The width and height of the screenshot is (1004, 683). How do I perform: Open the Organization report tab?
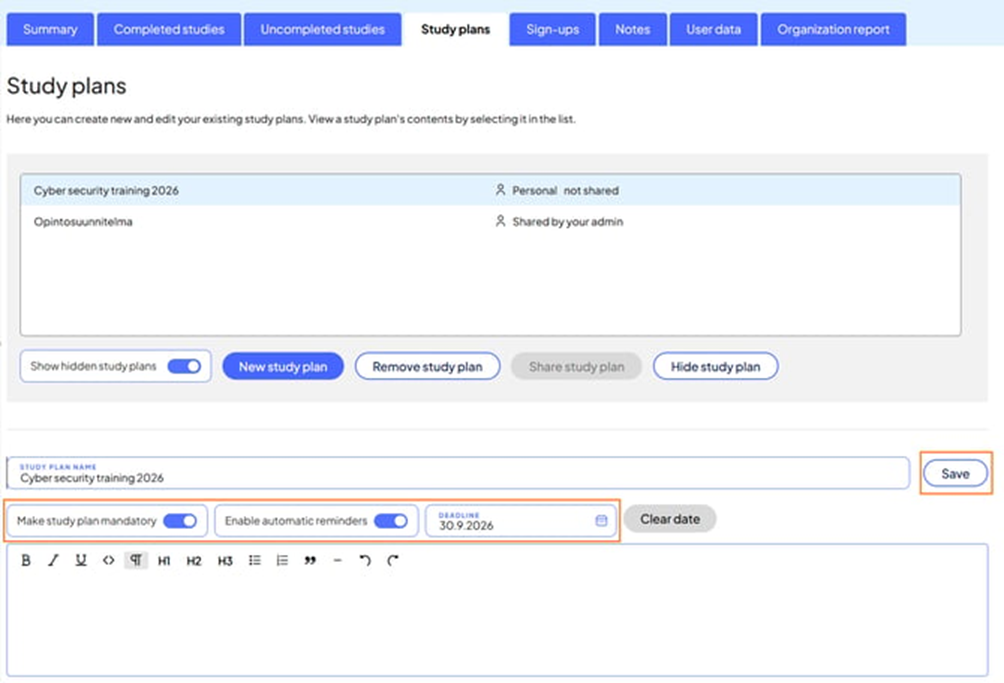[833, 30]
